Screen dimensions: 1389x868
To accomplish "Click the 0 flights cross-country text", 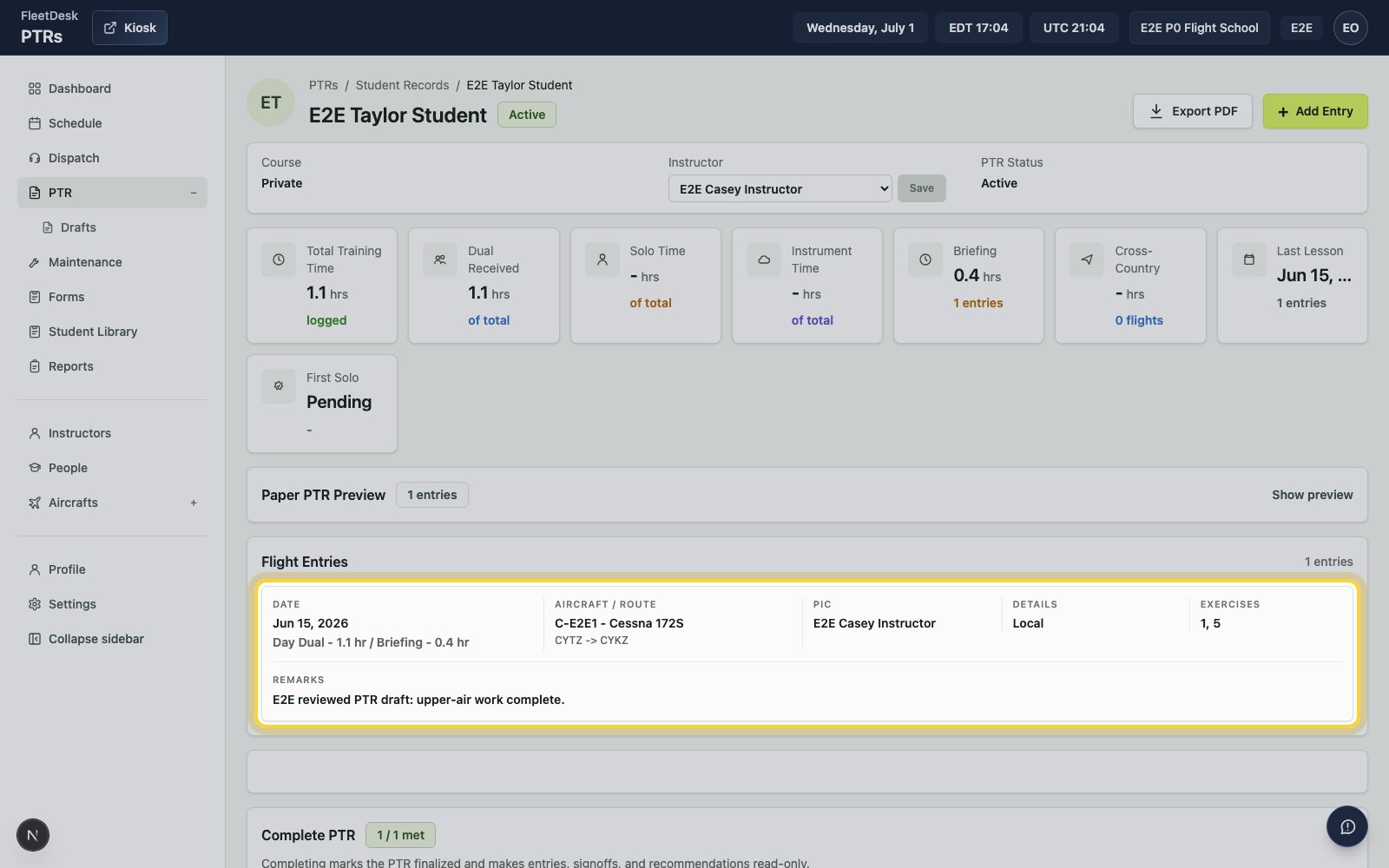I will [x=1139, y=320].
